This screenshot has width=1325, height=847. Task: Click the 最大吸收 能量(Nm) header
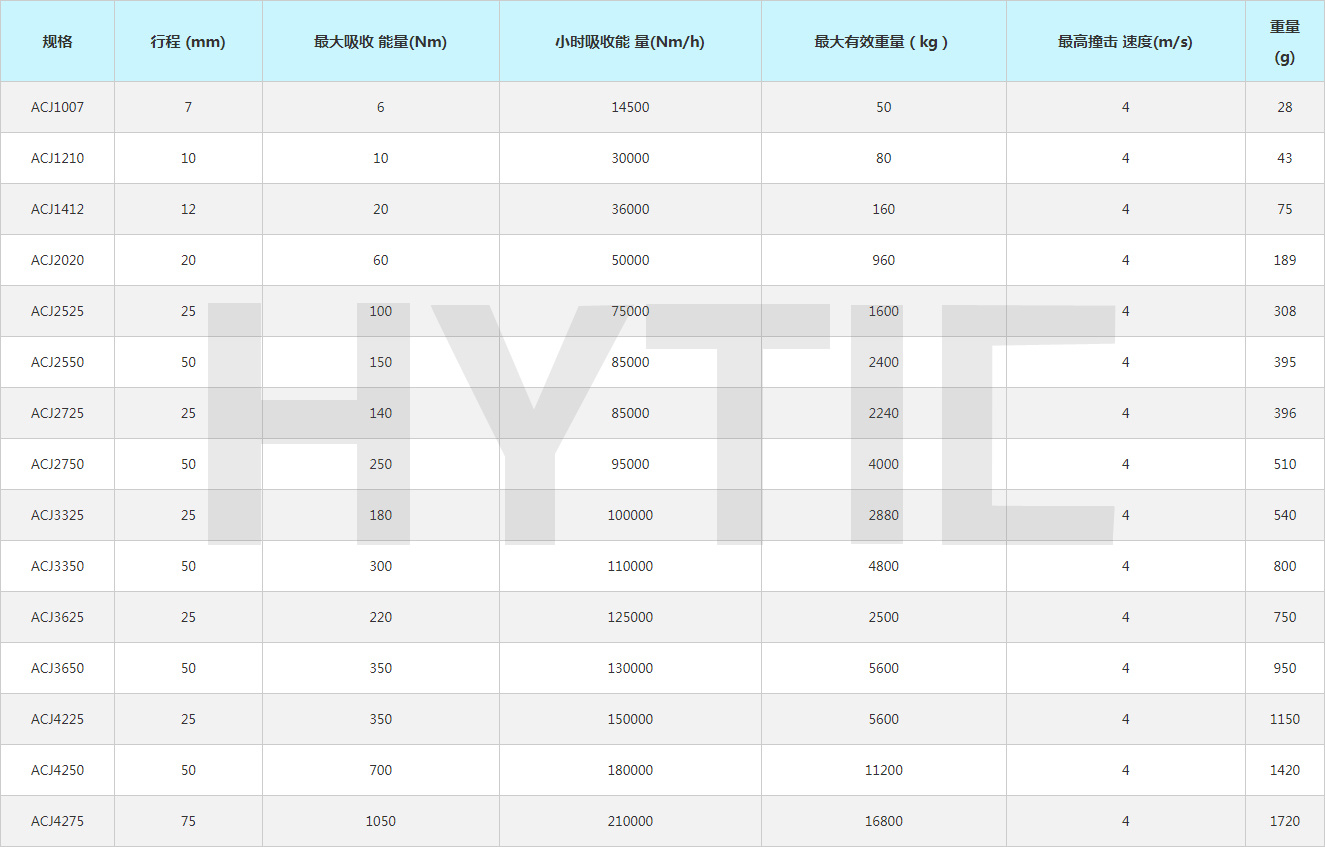click(x=381, y=42)
